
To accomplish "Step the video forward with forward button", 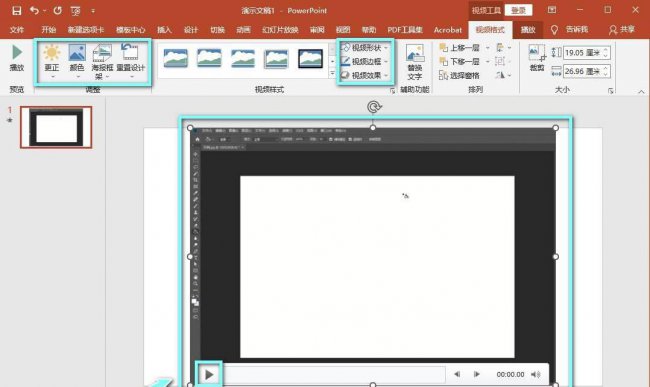I will point(477,374).
